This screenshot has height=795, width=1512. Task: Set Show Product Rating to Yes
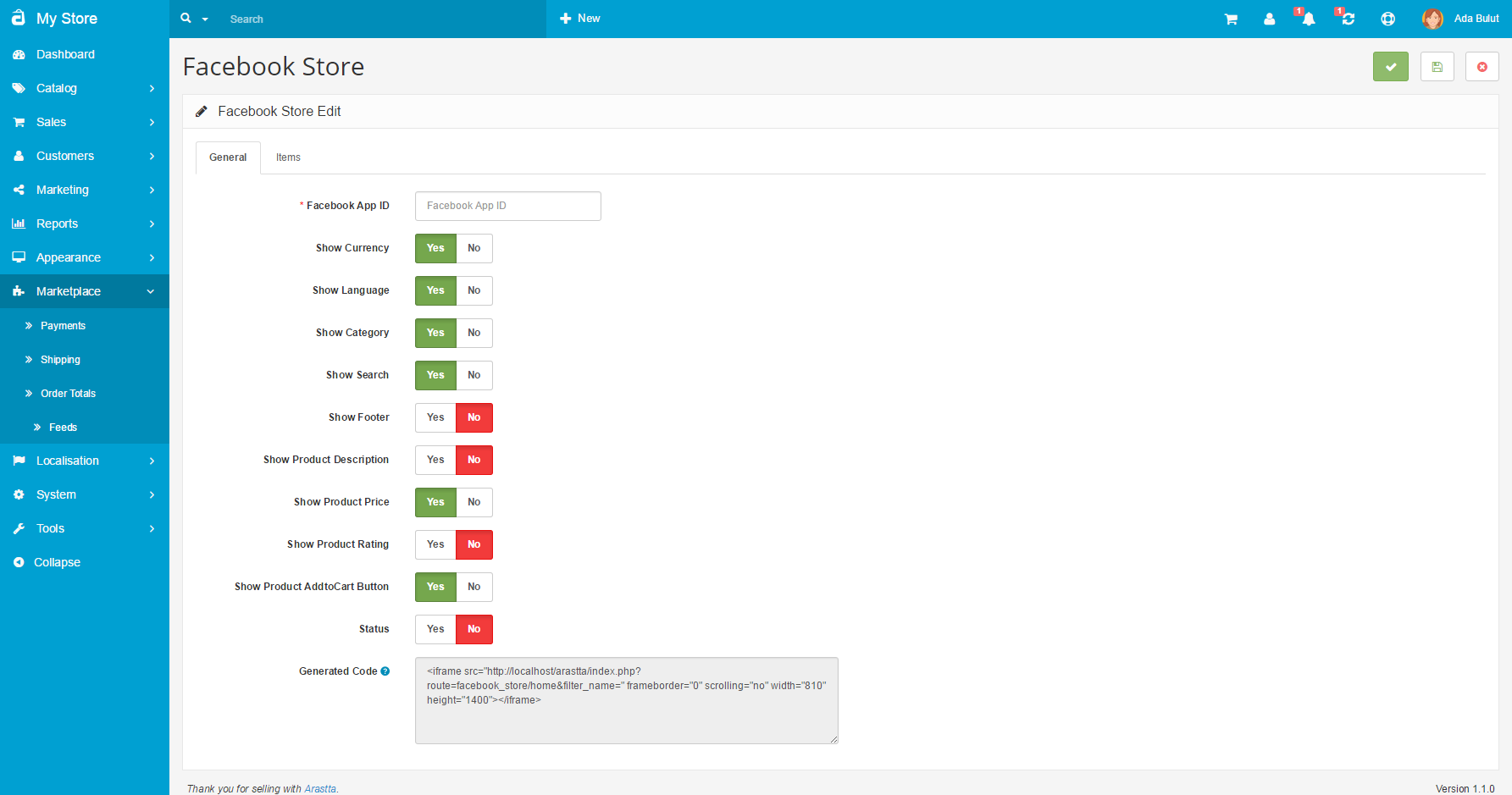[x=435, y=544]
